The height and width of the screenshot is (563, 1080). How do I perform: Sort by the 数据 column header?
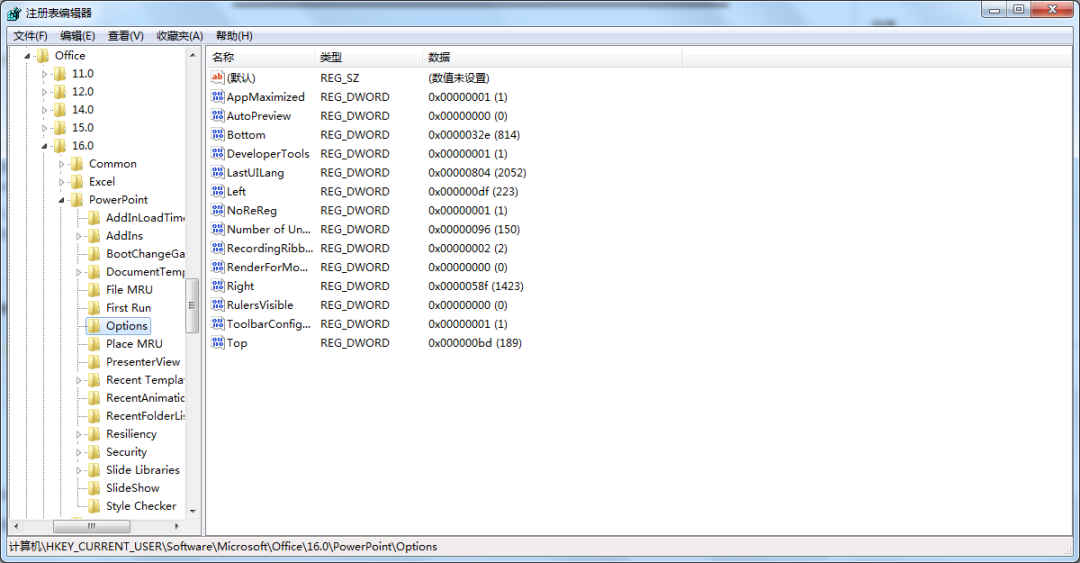(x=552, y=57)
